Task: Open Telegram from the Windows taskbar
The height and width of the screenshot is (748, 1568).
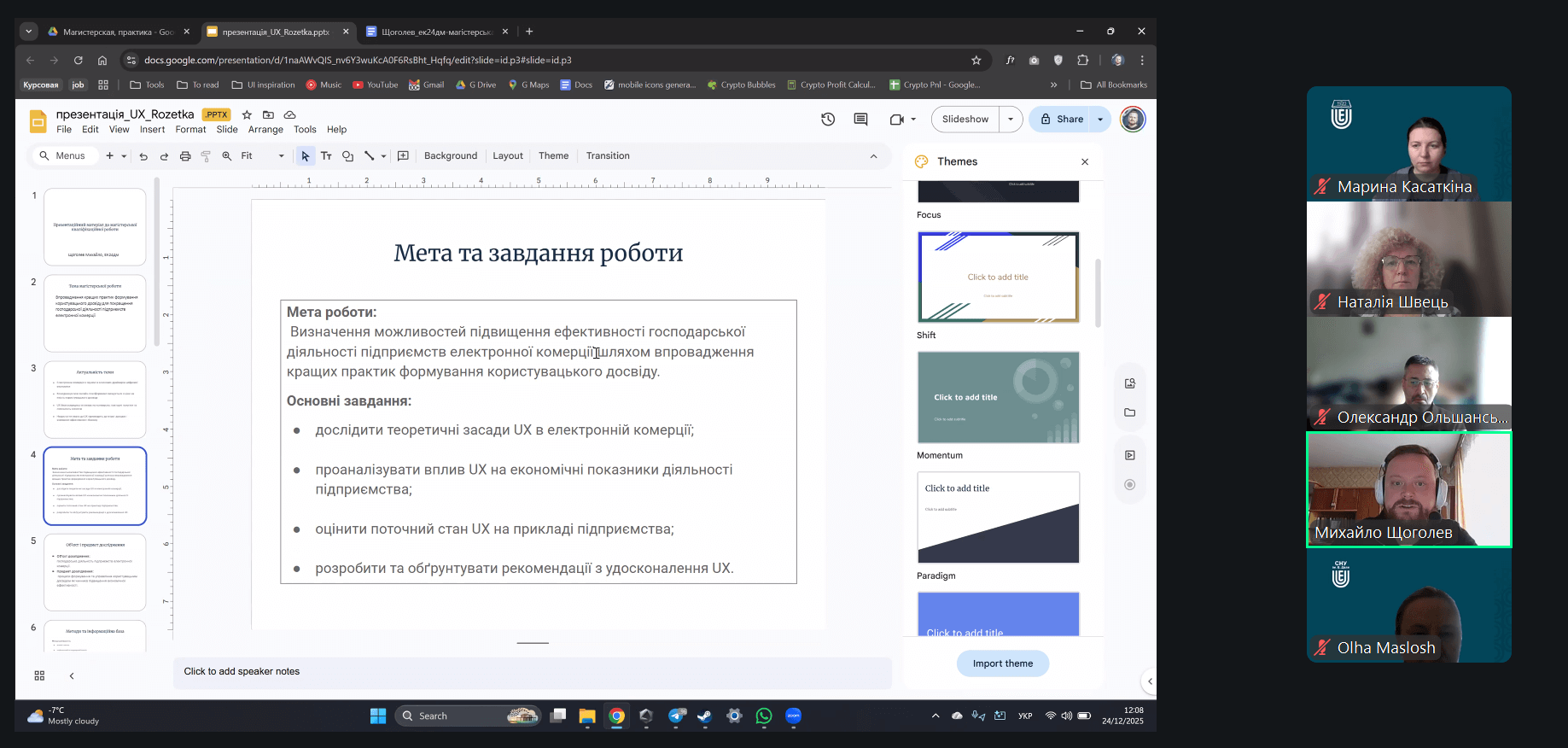Action: [677, 716]
